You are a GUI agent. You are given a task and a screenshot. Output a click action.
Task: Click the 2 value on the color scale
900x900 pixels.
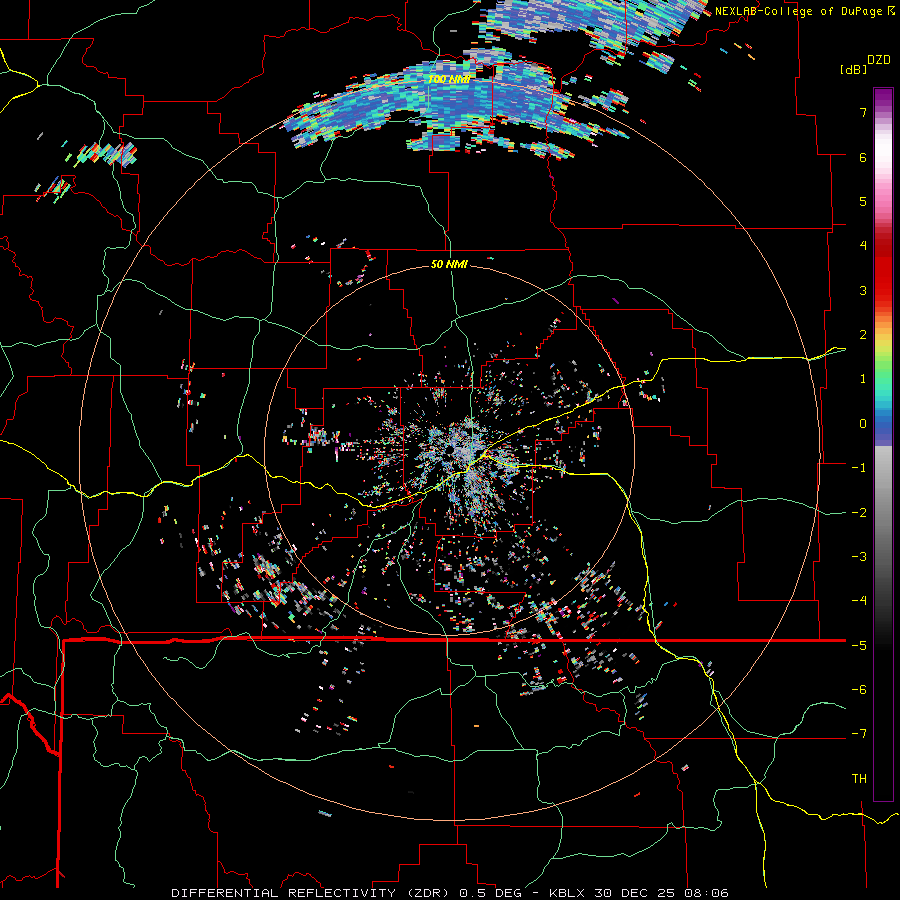[x=863, y=335]
